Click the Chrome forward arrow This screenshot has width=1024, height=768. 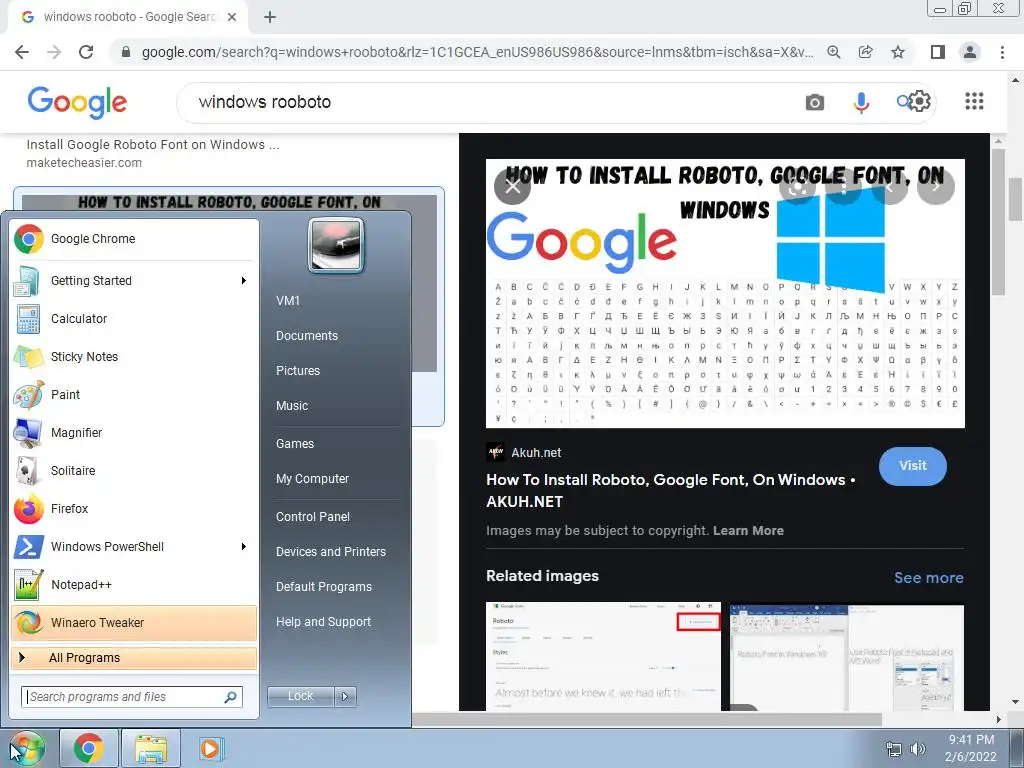(x=54, y=52)
